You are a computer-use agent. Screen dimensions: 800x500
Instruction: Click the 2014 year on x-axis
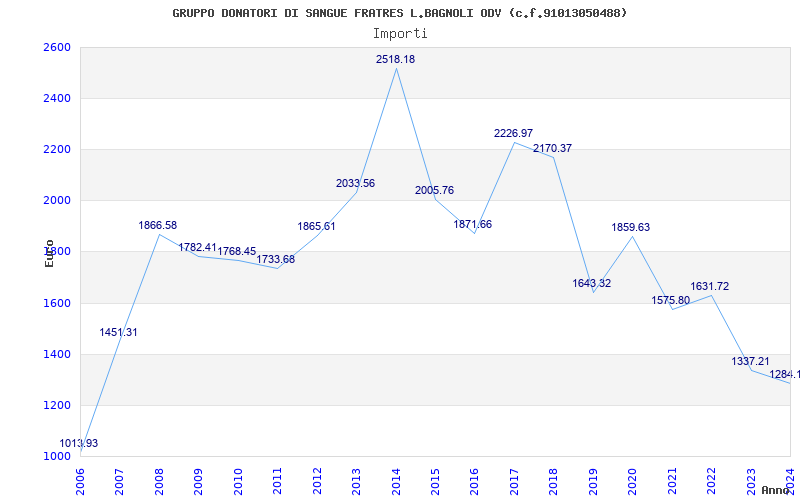(396, 479)
